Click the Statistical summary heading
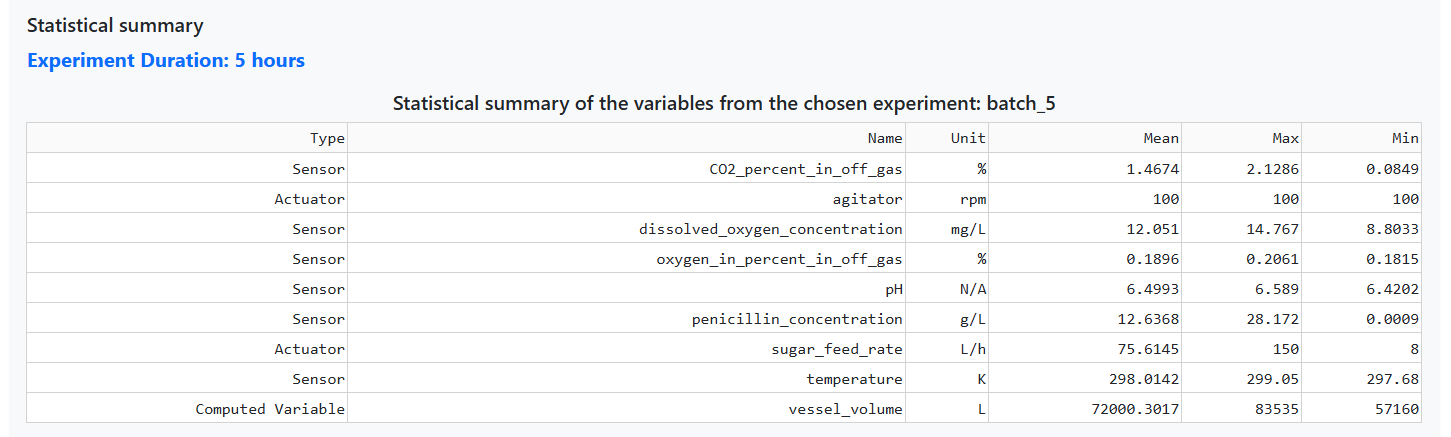1451x437 pixels. point(115,26)
